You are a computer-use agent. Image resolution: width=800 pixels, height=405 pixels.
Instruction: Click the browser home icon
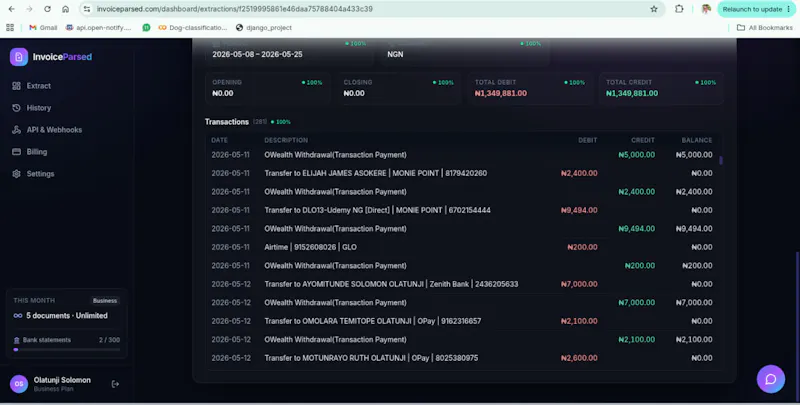coord(65,9)
